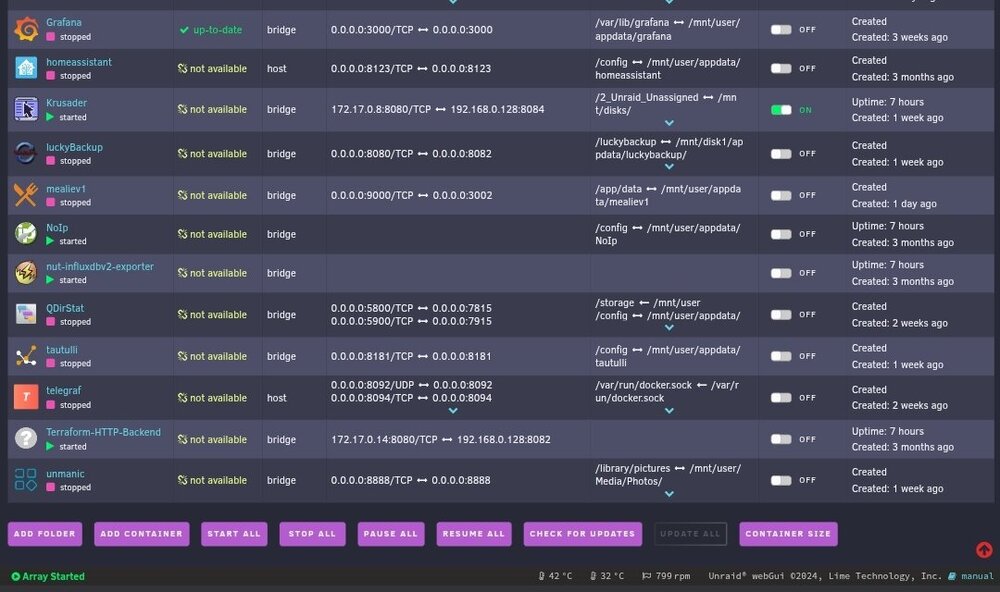The height and width of the screenshot is (592, 1000).
Task: Turn off Krusader autostart switch
Action: point(781,110)
